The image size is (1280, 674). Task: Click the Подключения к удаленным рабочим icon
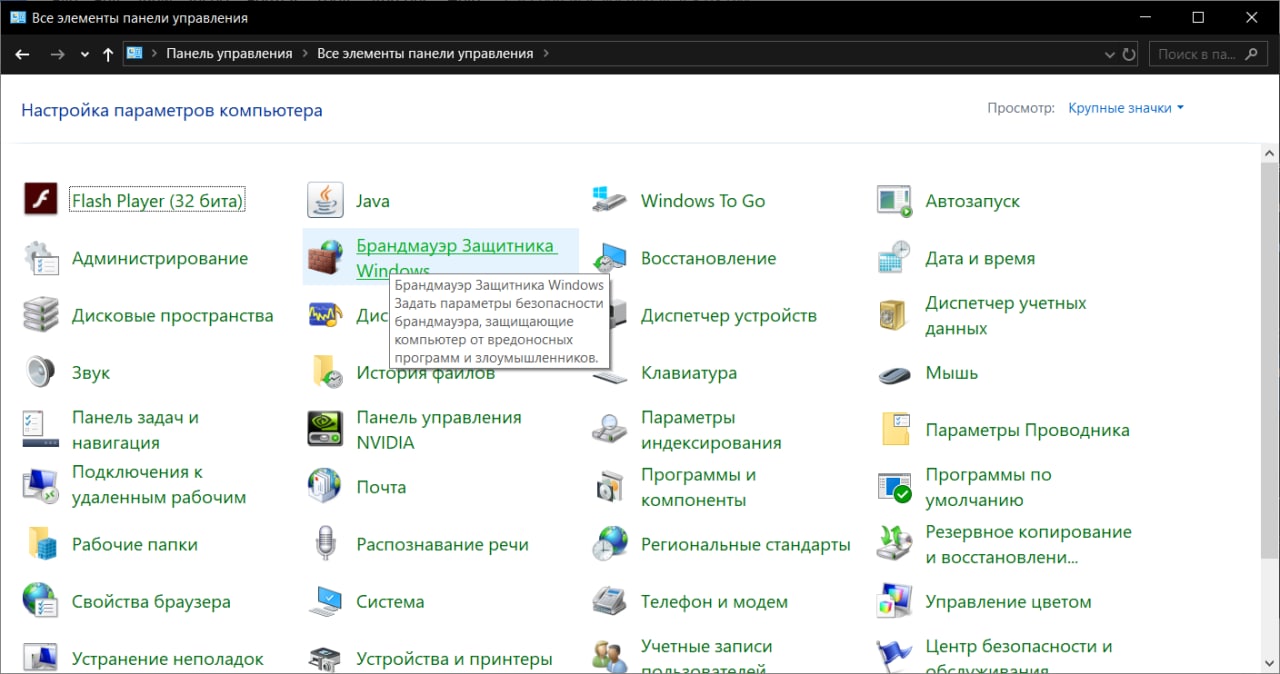pyautogui.click(x=41, y=486)
